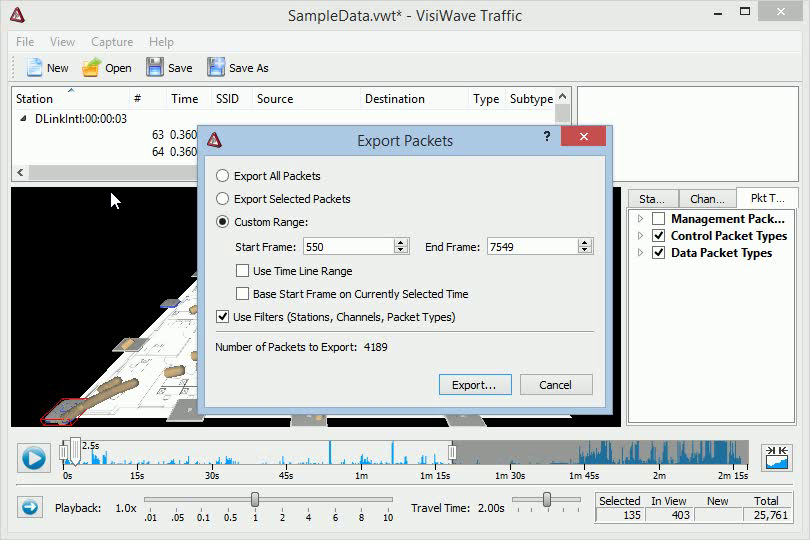Open the File menu
The height and width of the screenshot is (540, 810).
pyautogui.click(x=25, y=42)
